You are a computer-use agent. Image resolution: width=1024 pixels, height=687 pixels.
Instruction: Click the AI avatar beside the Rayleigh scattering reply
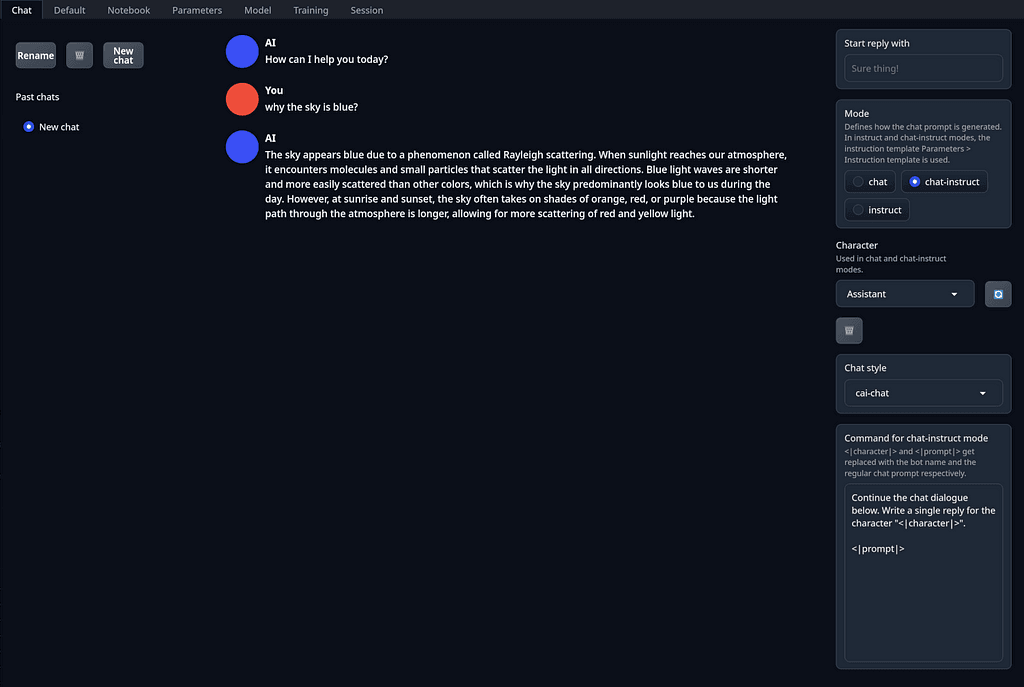click(x=242, y=147)
